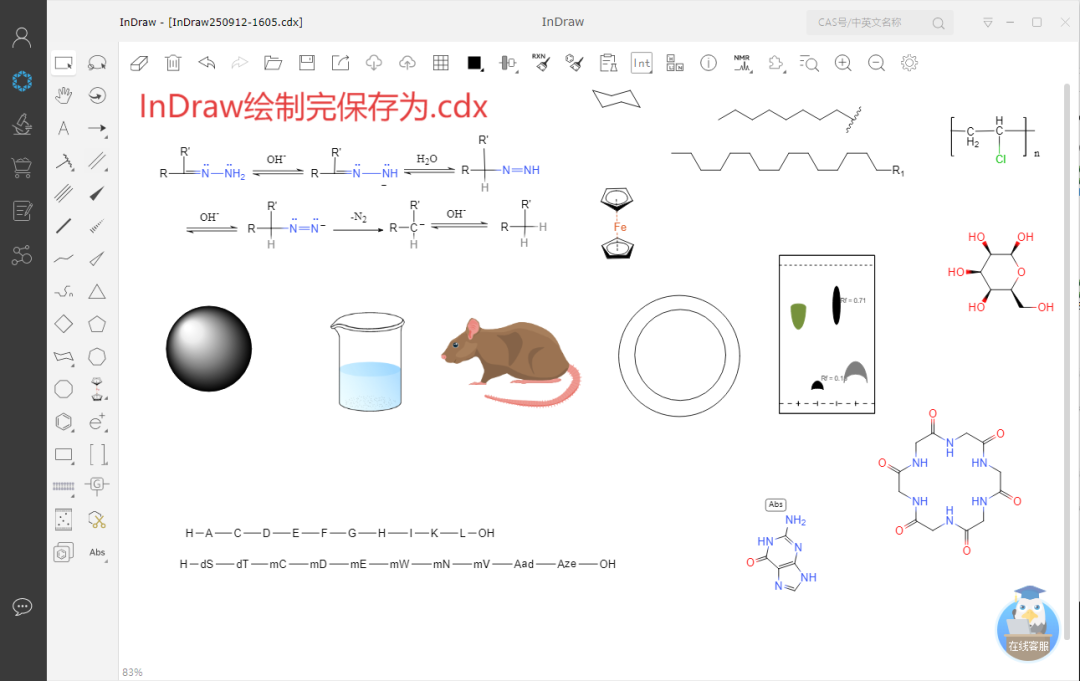The image size is (1080, 681).
Task: Select the triangle shape tool
Action: tap(97, 291)
